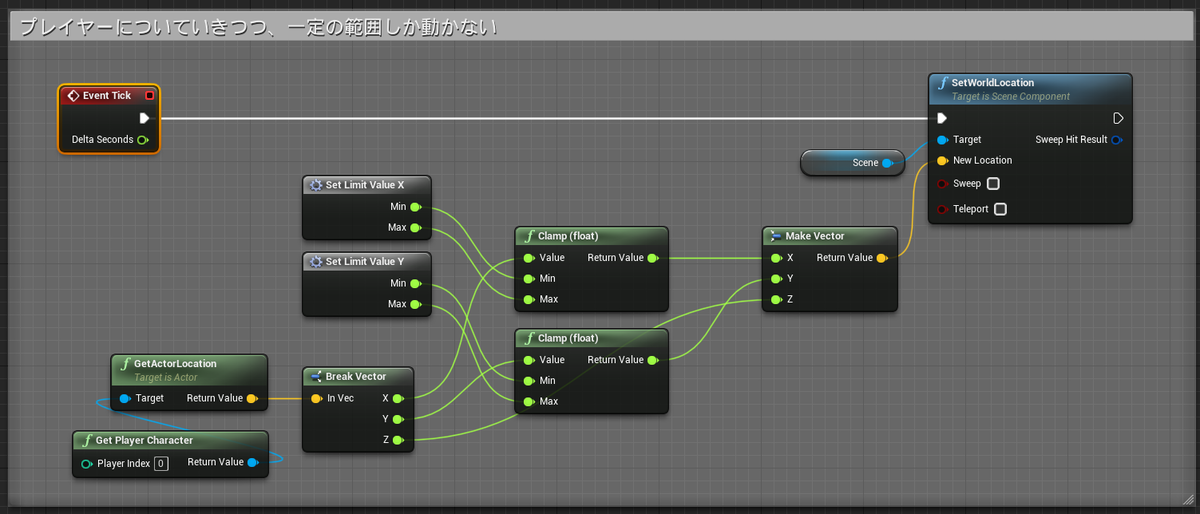
Task: Click the Player Index input pin
Action: [87, 463]
